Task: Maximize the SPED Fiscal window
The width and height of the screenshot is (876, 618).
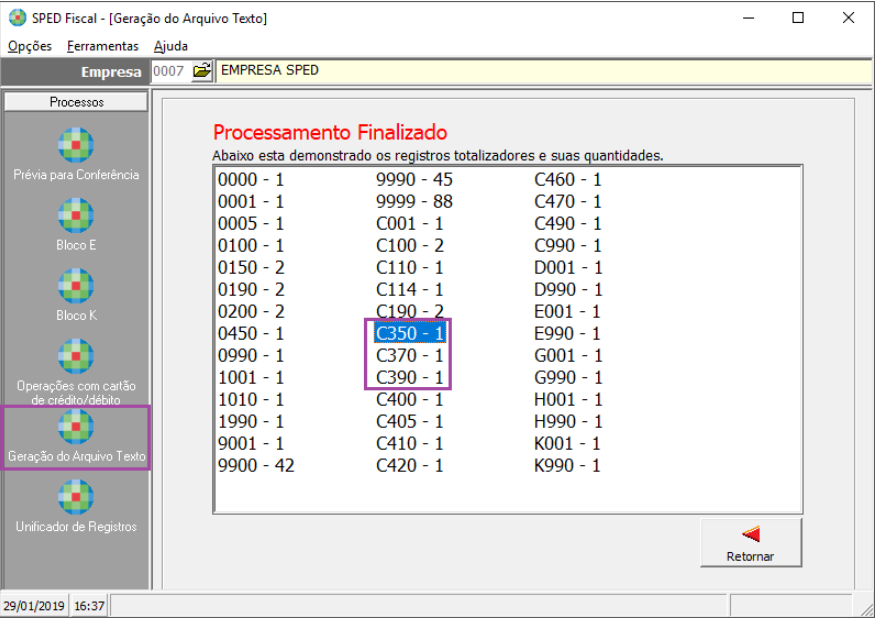Action: [x=798, y=18]
